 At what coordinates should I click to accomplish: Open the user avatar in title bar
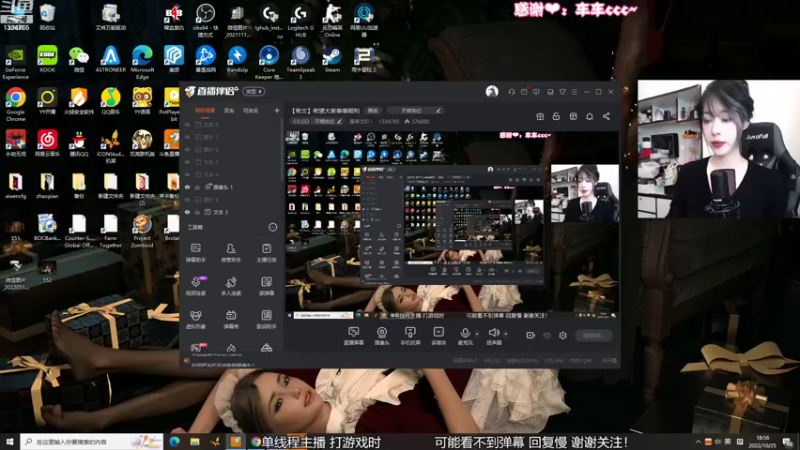[492, 91]
